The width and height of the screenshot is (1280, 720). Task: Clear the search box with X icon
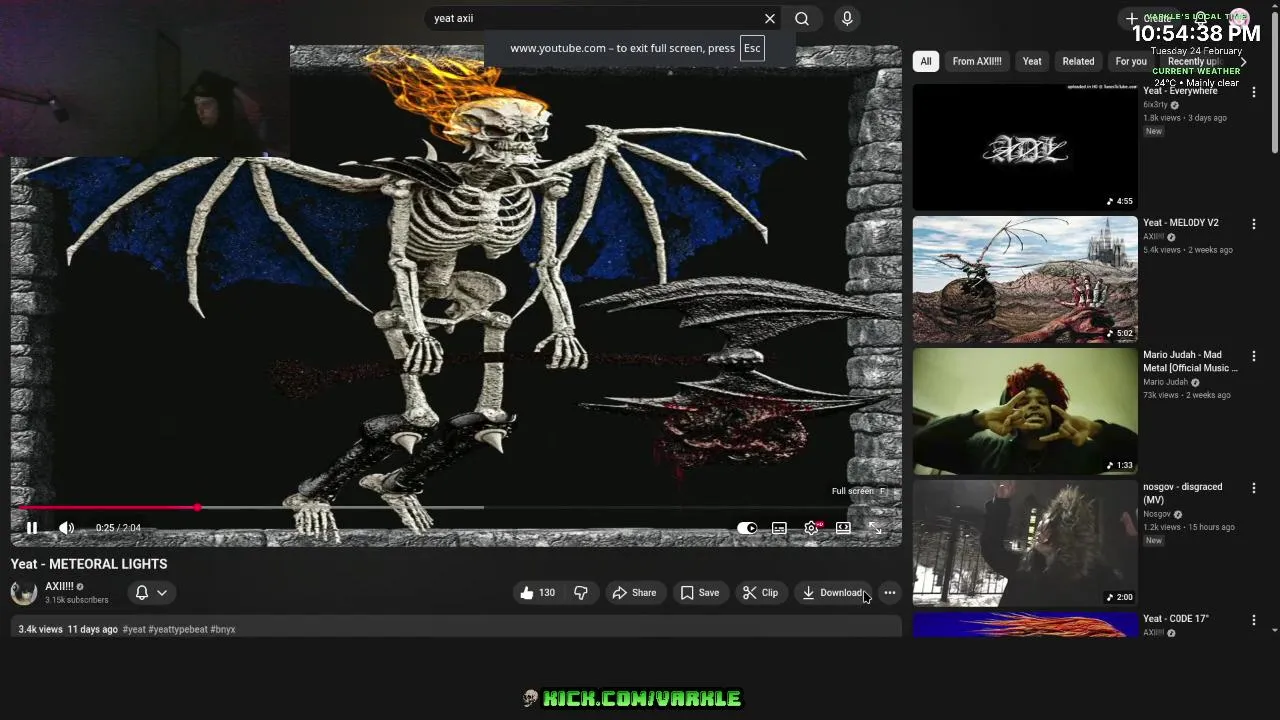click(x=769, y=18)
